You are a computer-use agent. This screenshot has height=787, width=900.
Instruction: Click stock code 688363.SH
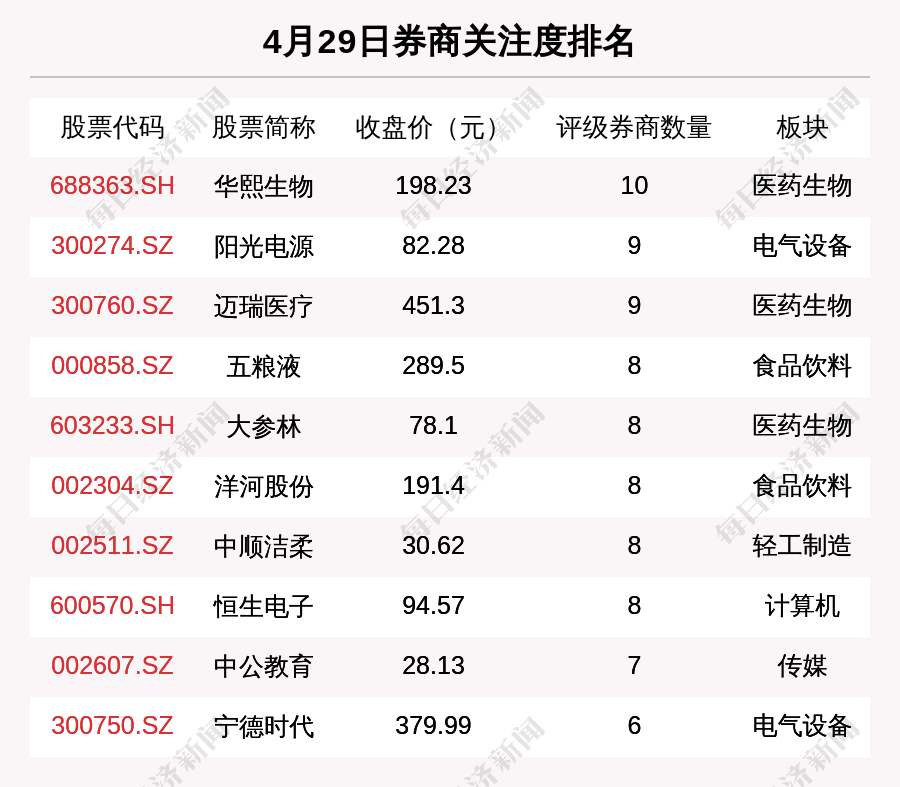112,186
